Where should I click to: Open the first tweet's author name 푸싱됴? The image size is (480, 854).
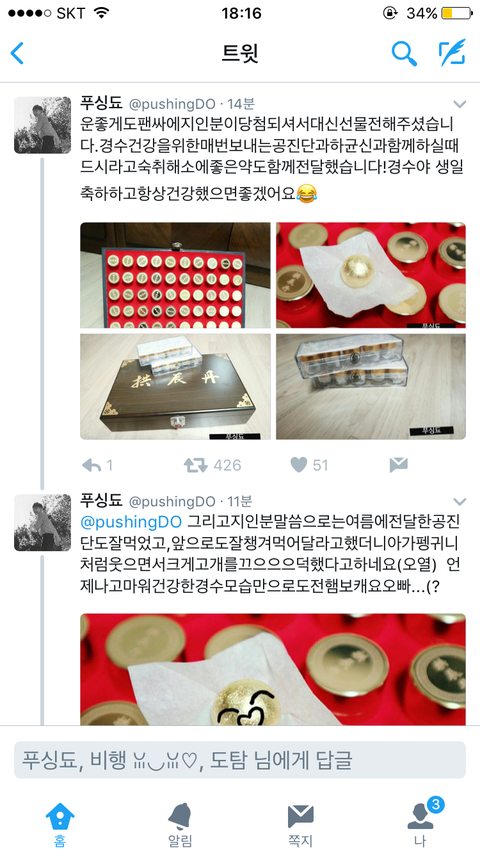[x=101, y=103]
